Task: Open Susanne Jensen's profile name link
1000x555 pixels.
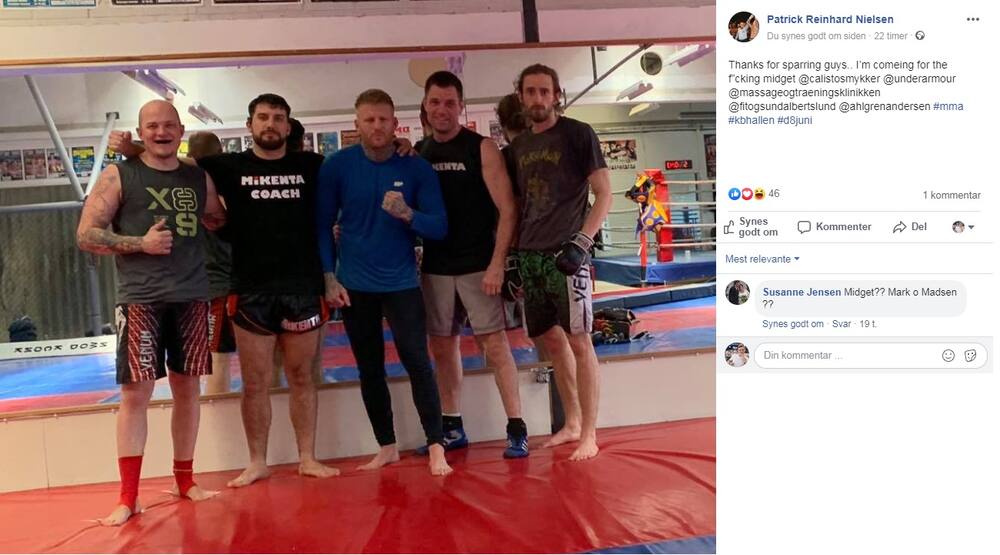Action: click(x=802, y=292)
